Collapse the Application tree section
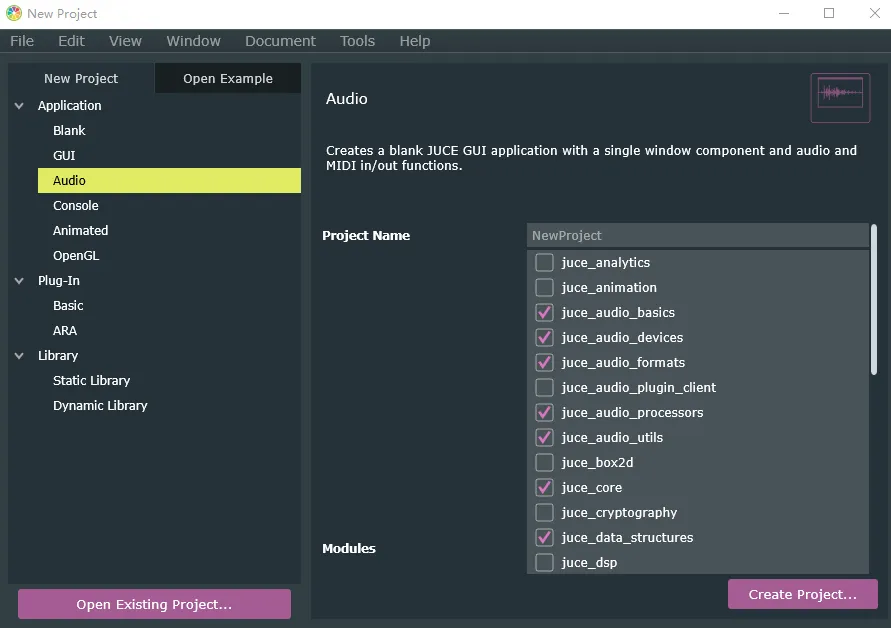 [x=19, y=106]
